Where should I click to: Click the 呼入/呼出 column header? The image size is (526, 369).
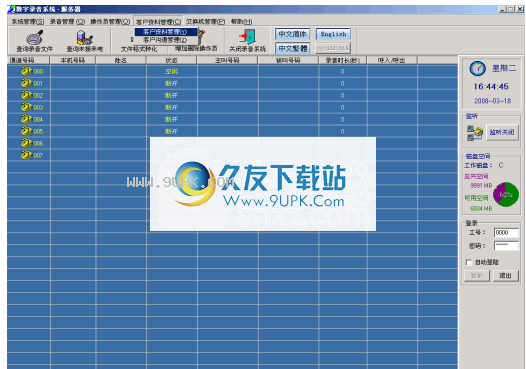coord(392,60)
